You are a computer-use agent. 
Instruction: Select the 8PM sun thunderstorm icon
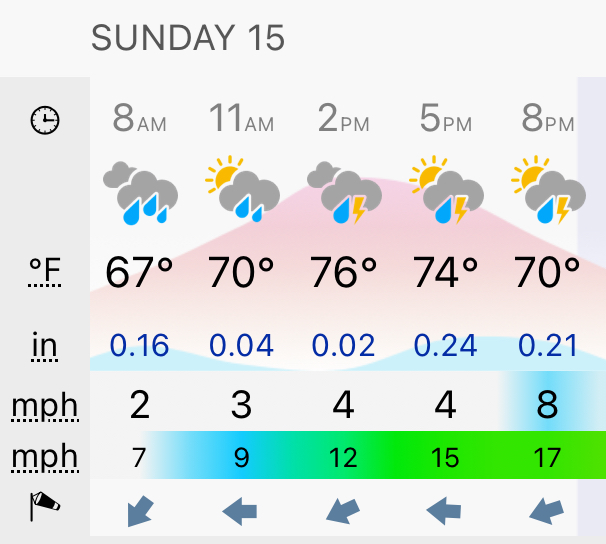click(548, 189)
